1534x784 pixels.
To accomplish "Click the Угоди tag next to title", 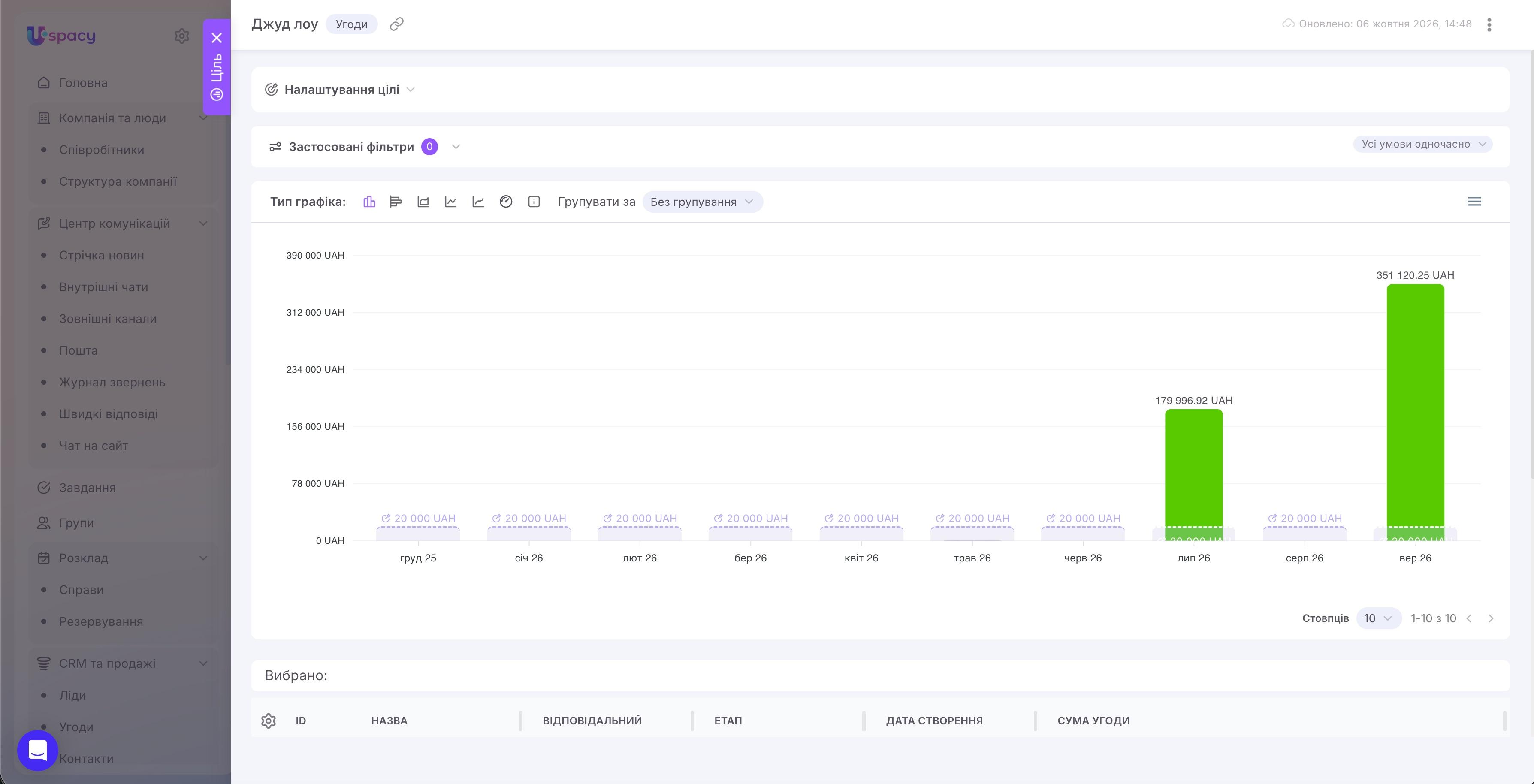I will tap(351, 24).
